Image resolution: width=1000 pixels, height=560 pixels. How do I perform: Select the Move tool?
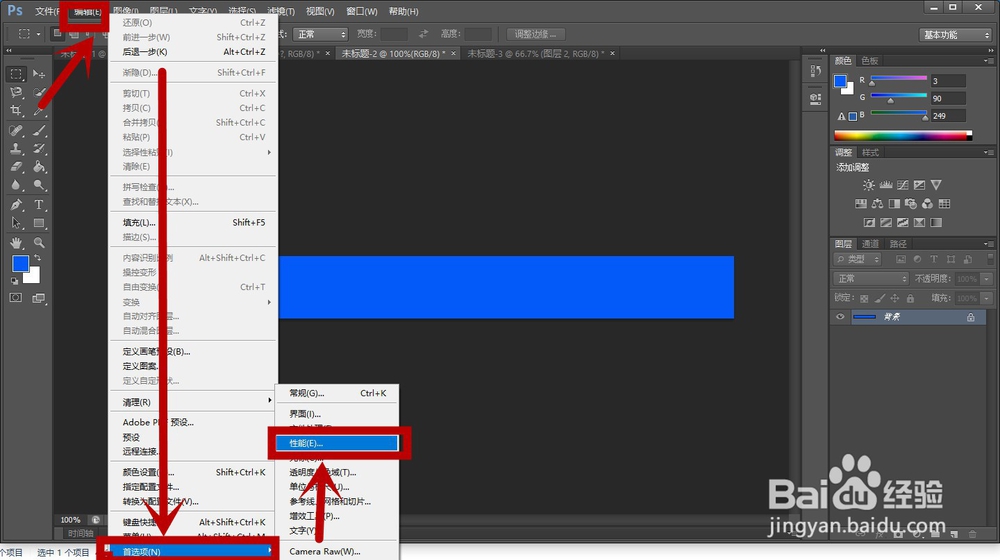tap(39, 74)
